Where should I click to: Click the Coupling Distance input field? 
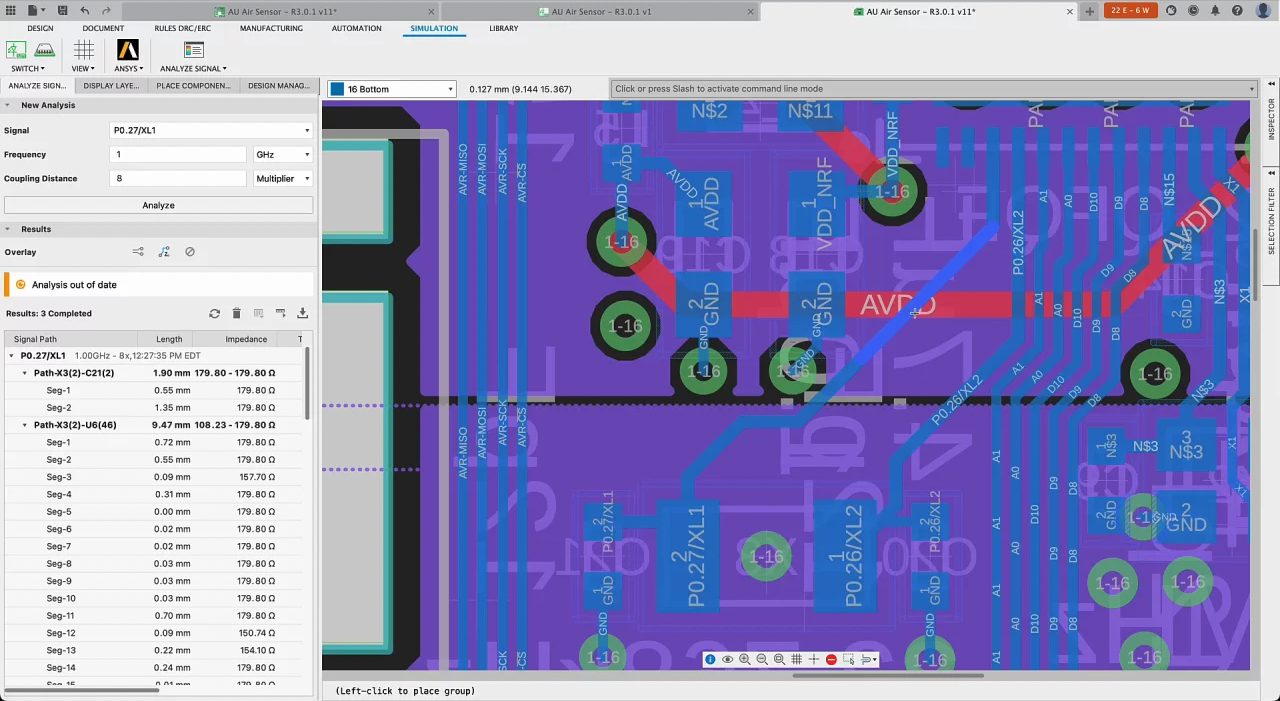click(178, 179)
